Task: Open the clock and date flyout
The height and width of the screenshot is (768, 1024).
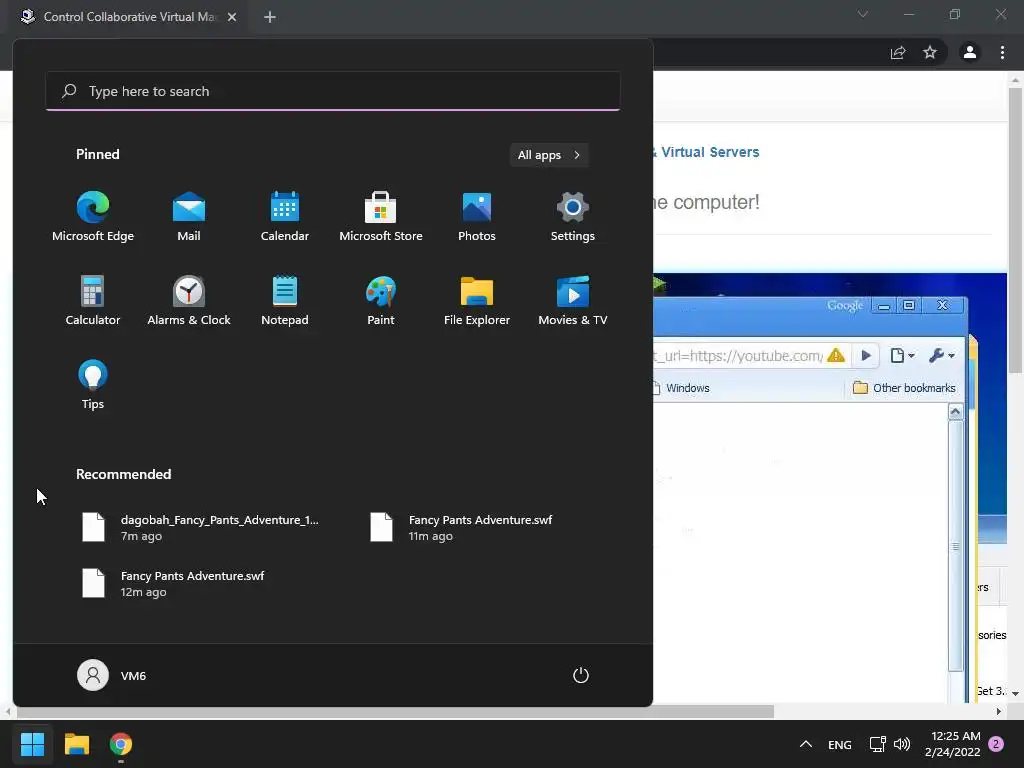Action: click(x=953, y=744)
